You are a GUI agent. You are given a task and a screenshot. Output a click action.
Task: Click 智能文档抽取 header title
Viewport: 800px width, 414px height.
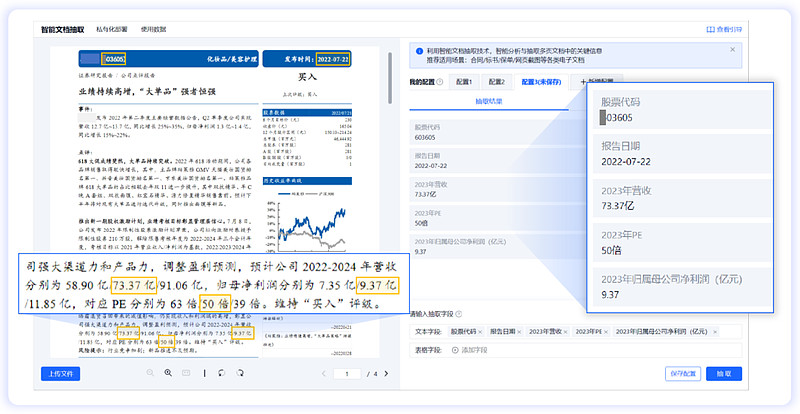click(x=63, y=30)
